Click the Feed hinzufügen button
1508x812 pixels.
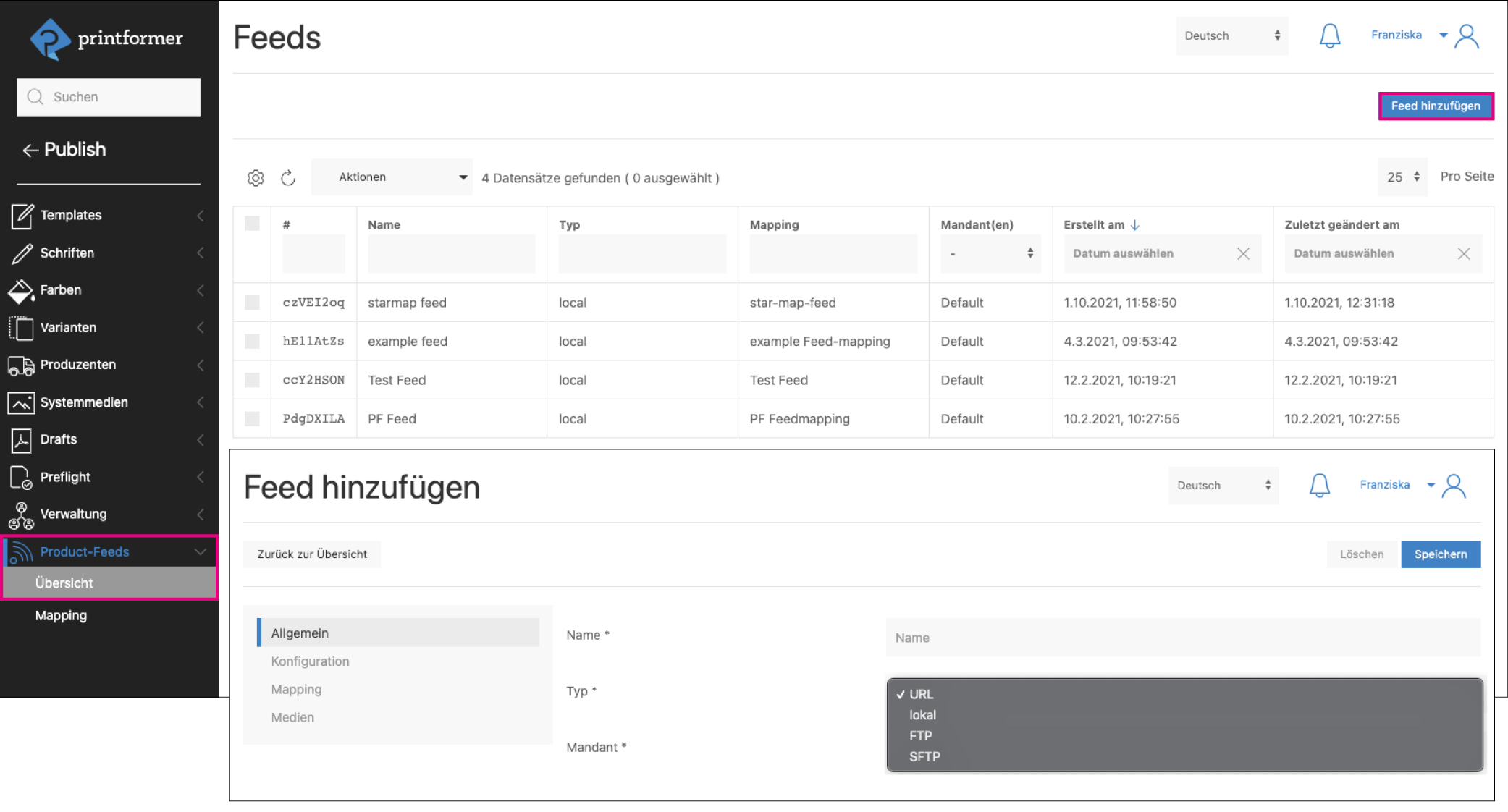pyautogui.click(x=1435, y=106)
